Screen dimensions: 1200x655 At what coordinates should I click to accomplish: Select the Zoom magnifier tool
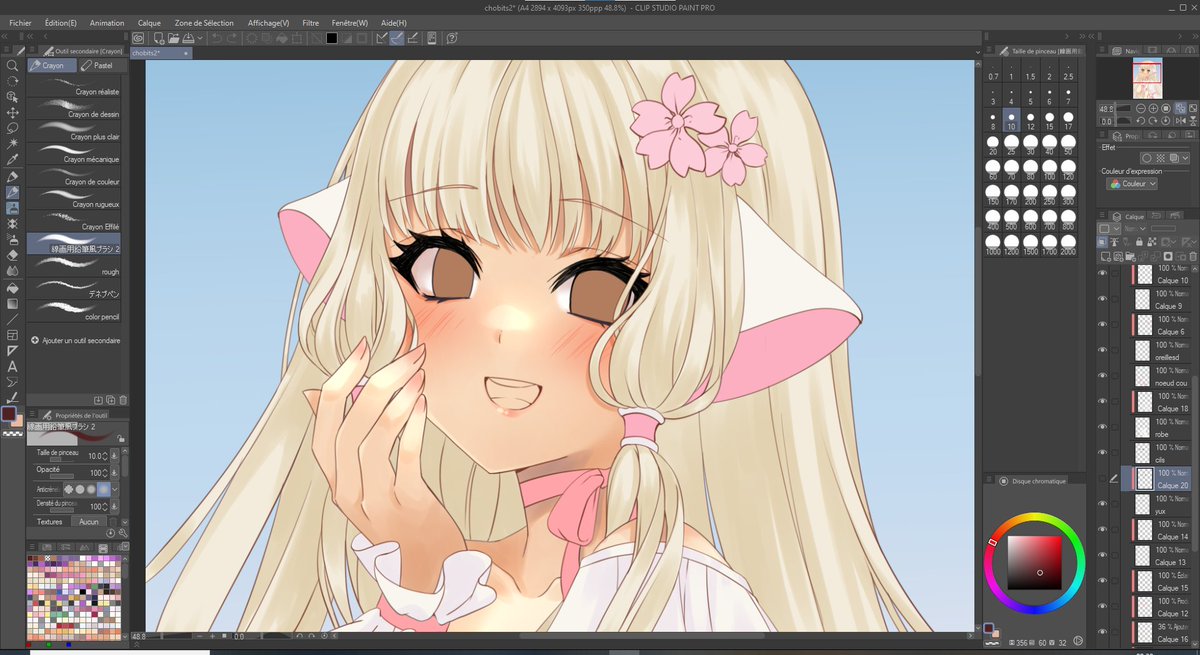click(x=13, y=65)
